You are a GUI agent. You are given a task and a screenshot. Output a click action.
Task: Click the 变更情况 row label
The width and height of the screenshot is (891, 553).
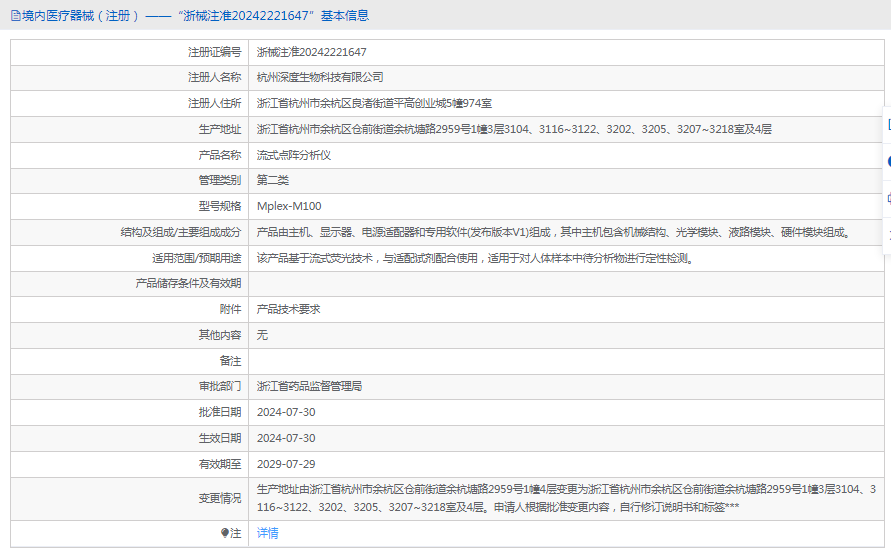coord(219,498)
